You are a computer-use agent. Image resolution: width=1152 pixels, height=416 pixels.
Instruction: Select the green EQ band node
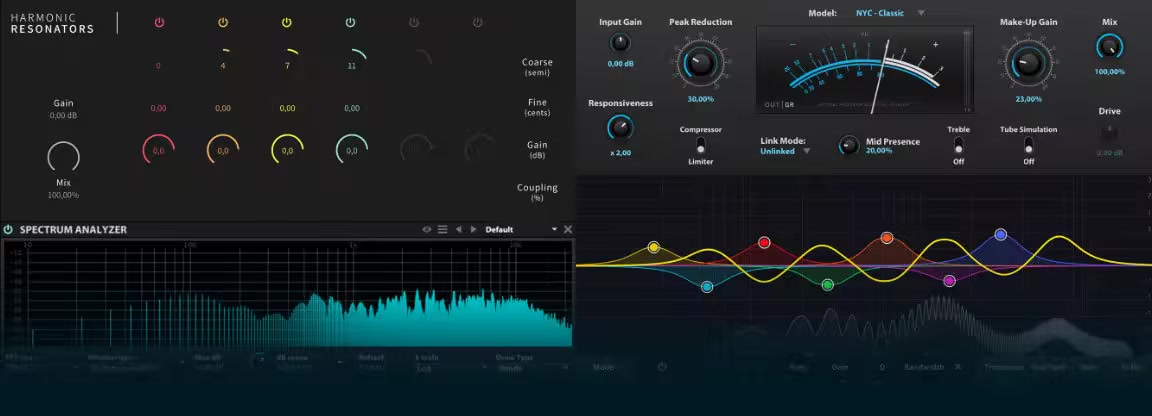coord(827,285)
